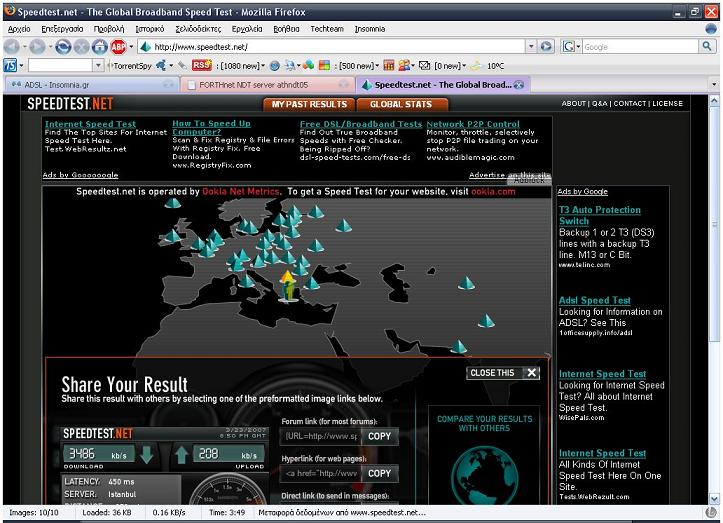Click the Go button next to address bar
Image resolution: width=723 pixels, height=523 pixels.
pyautogui.click(x=546, y=47)
